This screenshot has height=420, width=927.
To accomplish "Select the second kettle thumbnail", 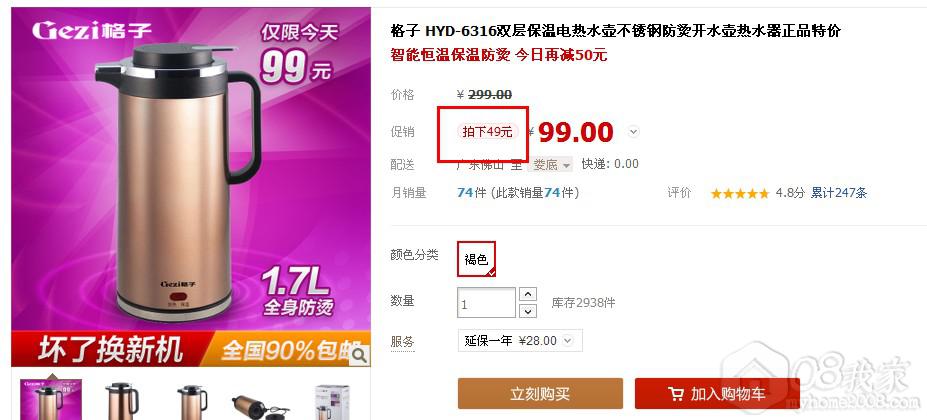I will [x=122, y=400].
